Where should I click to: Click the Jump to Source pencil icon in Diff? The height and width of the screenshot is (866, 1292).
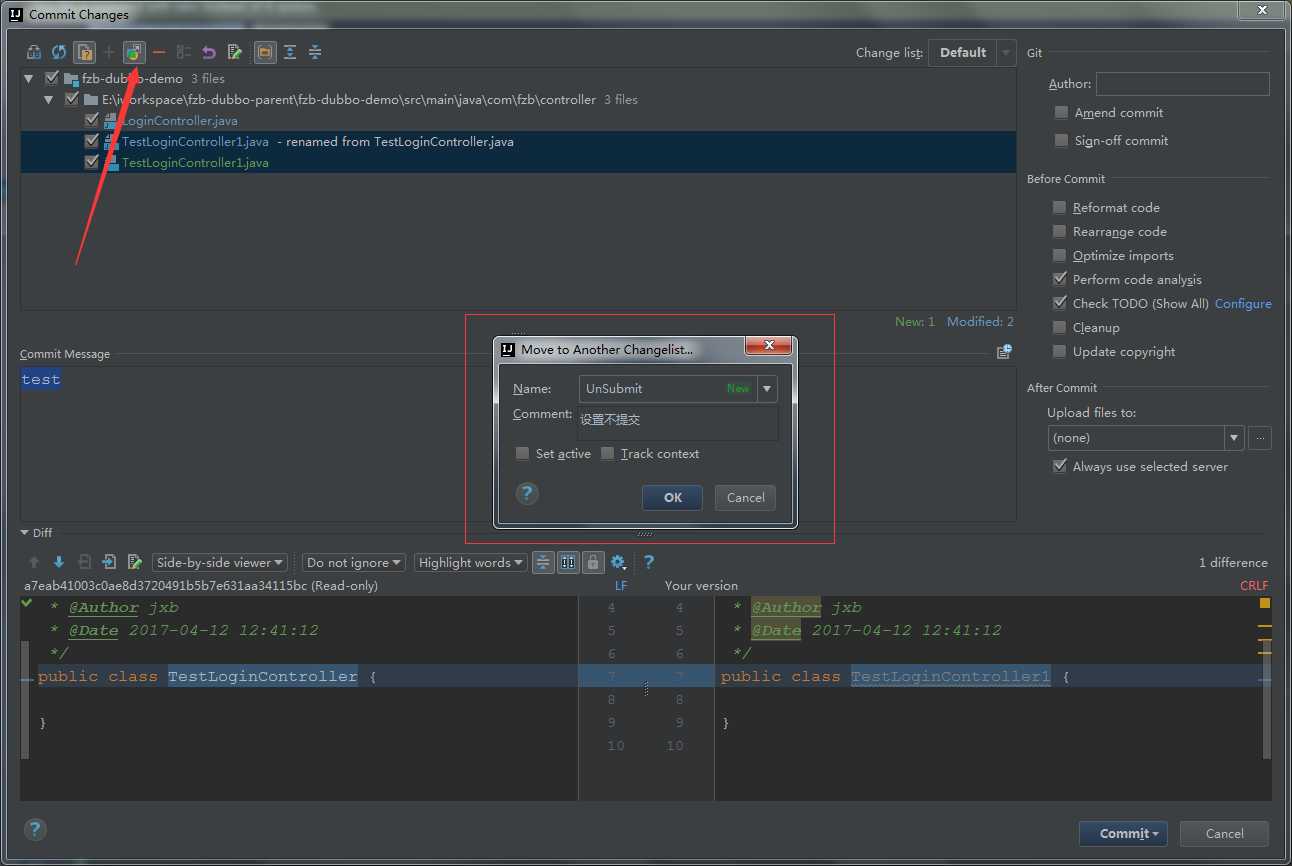coord(134,562)
